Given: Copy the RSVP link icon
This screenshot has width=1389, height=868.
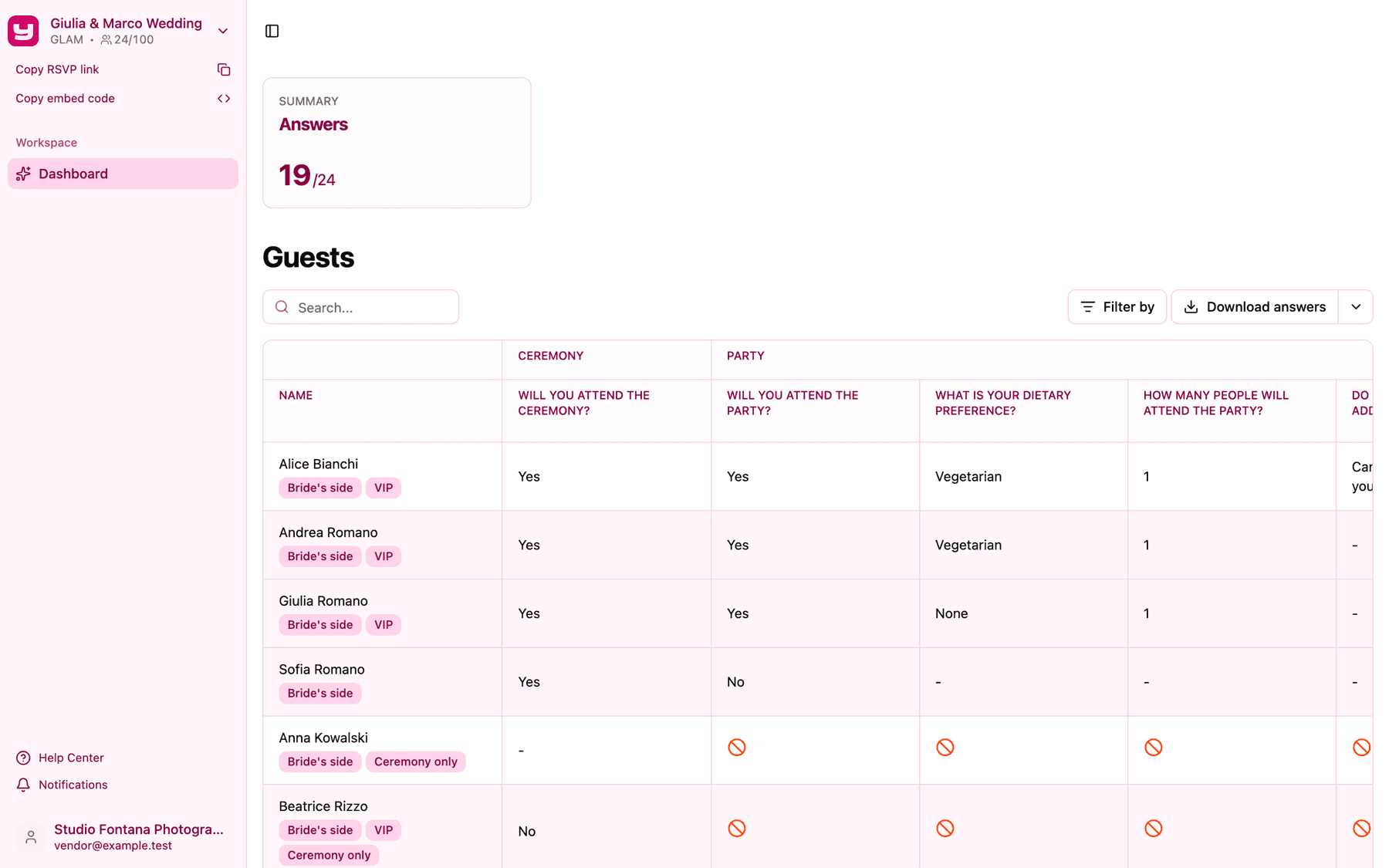Looking at the screenshot, I should pos(224,69).
